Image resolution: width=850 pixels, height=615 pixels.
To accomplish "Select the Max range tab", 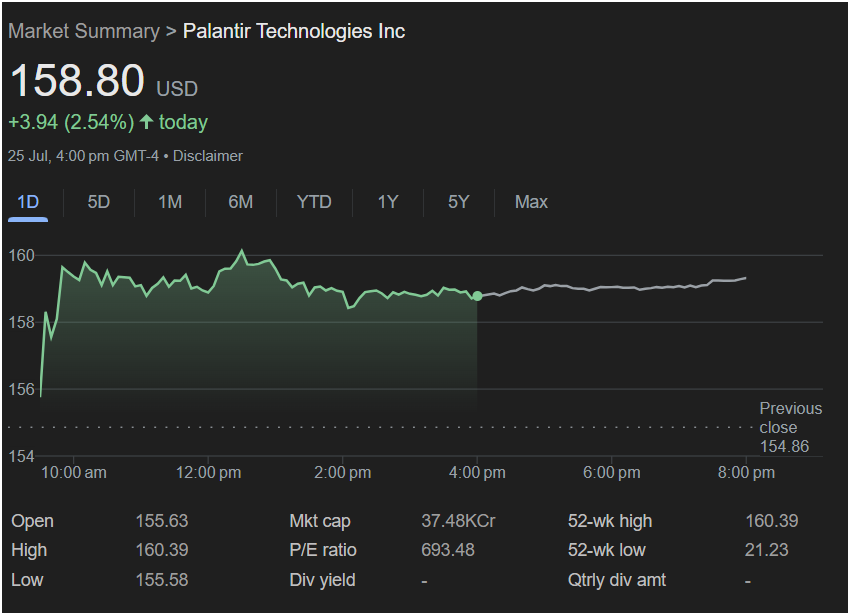I will (531, 202).
